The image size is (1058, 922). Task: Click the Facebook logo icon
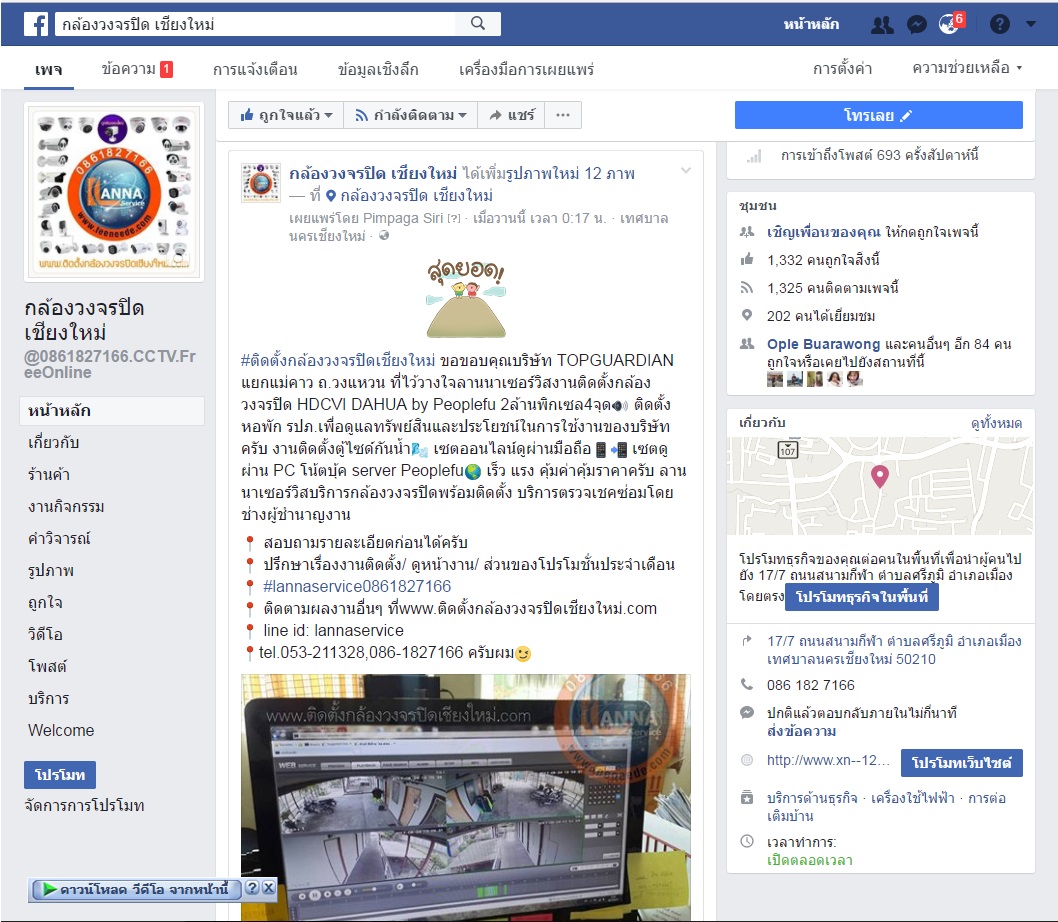(36, 24)
